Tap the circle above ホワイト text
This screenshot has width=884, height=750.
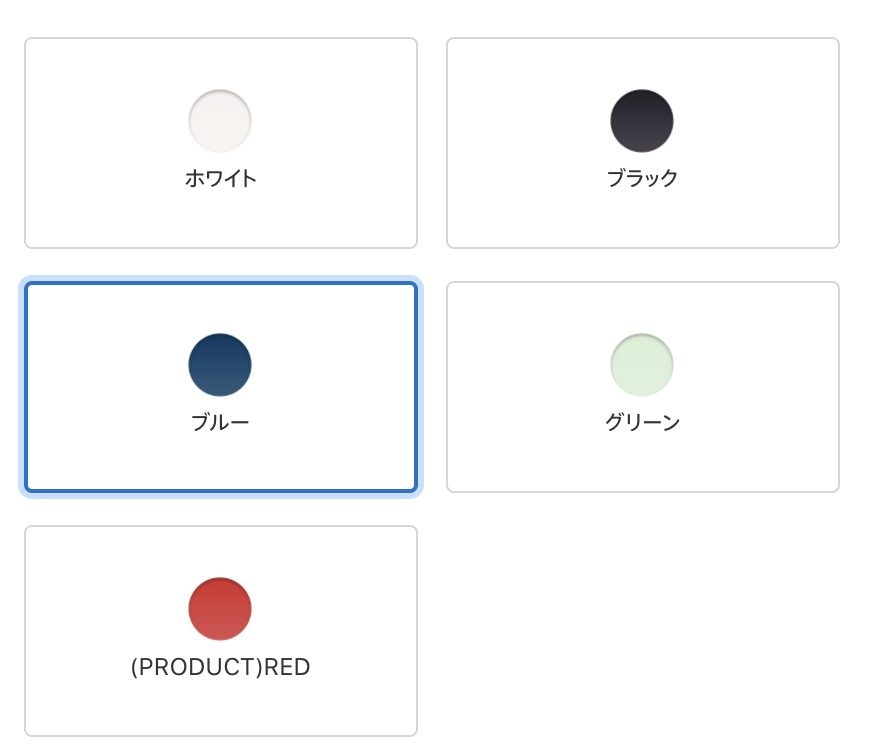click(220, 121)
